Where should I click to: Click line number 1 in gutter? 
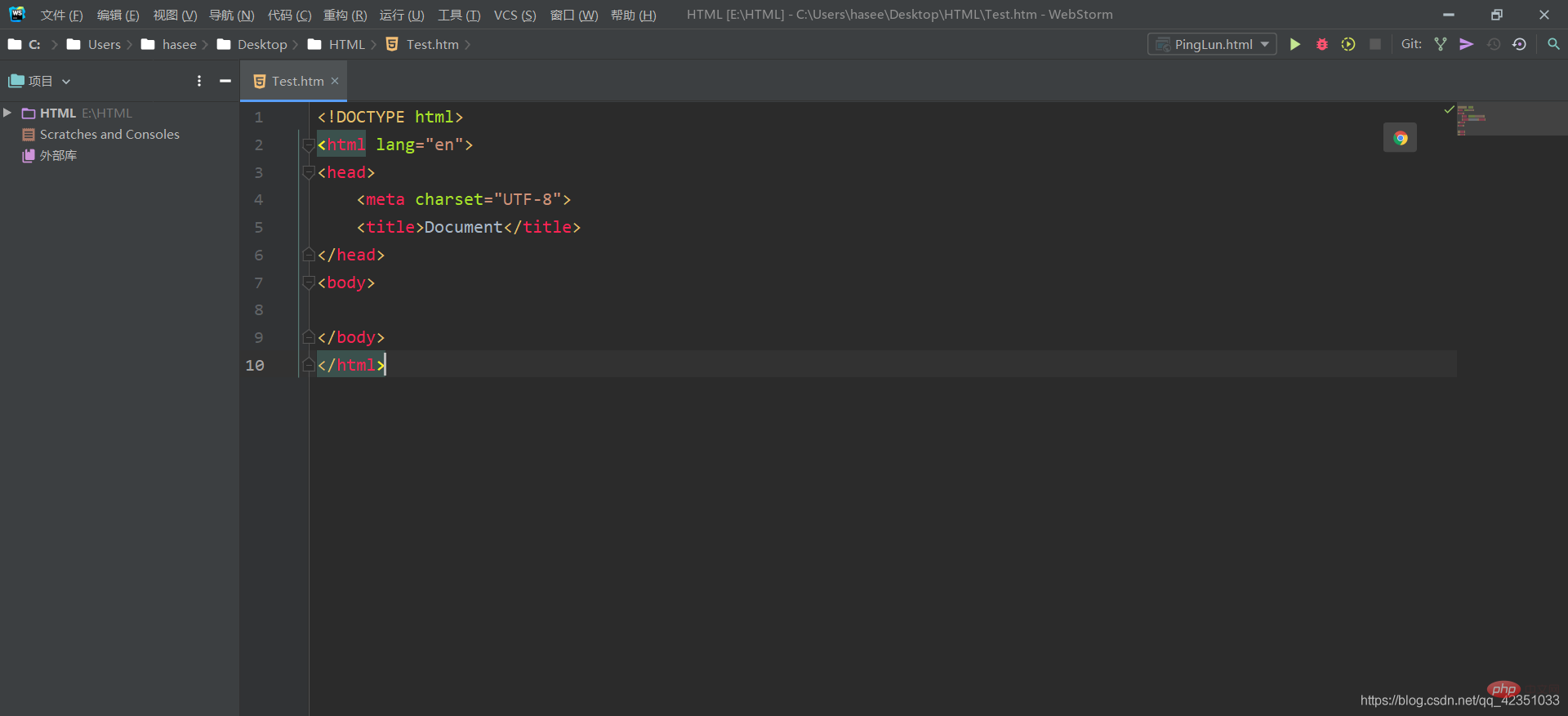pos(258,118)
